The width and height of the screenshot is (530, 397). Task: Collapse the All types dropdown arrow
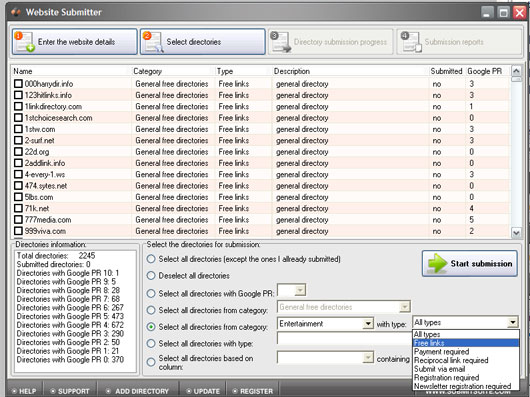[x=513, y=322]
